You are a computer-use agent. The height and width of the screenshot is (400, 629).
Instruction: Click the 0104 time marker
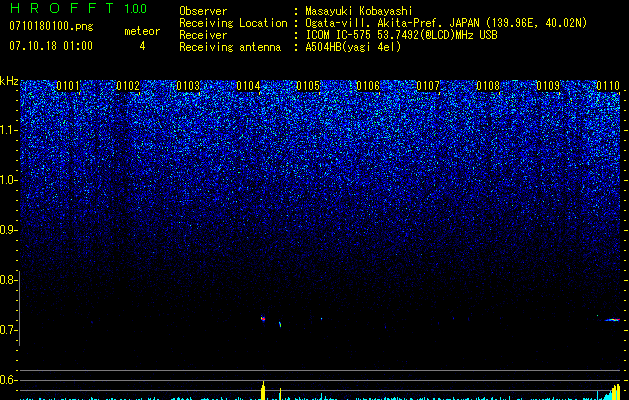pos(248,86)
